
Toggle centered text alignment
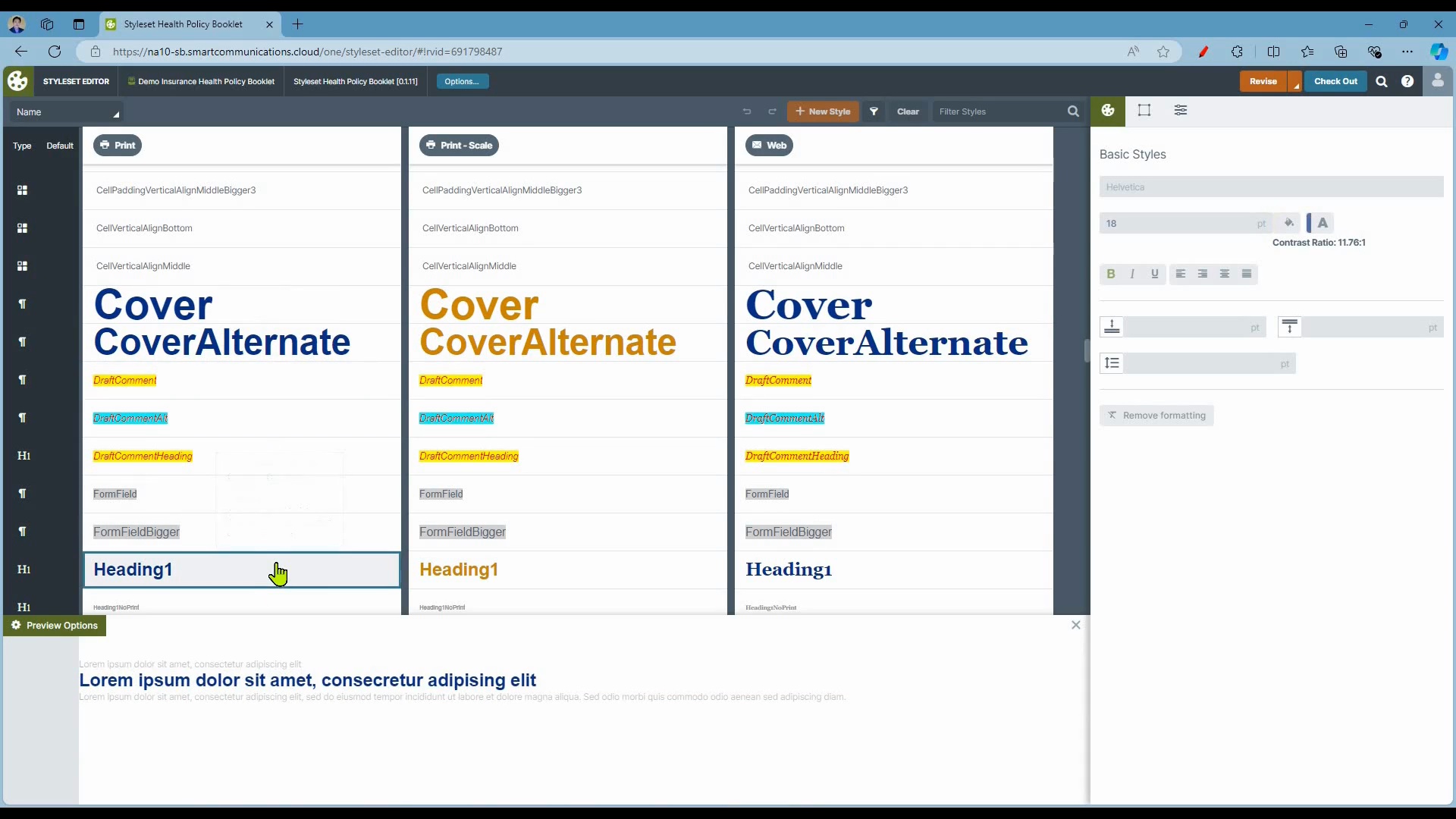[1225, 274]
